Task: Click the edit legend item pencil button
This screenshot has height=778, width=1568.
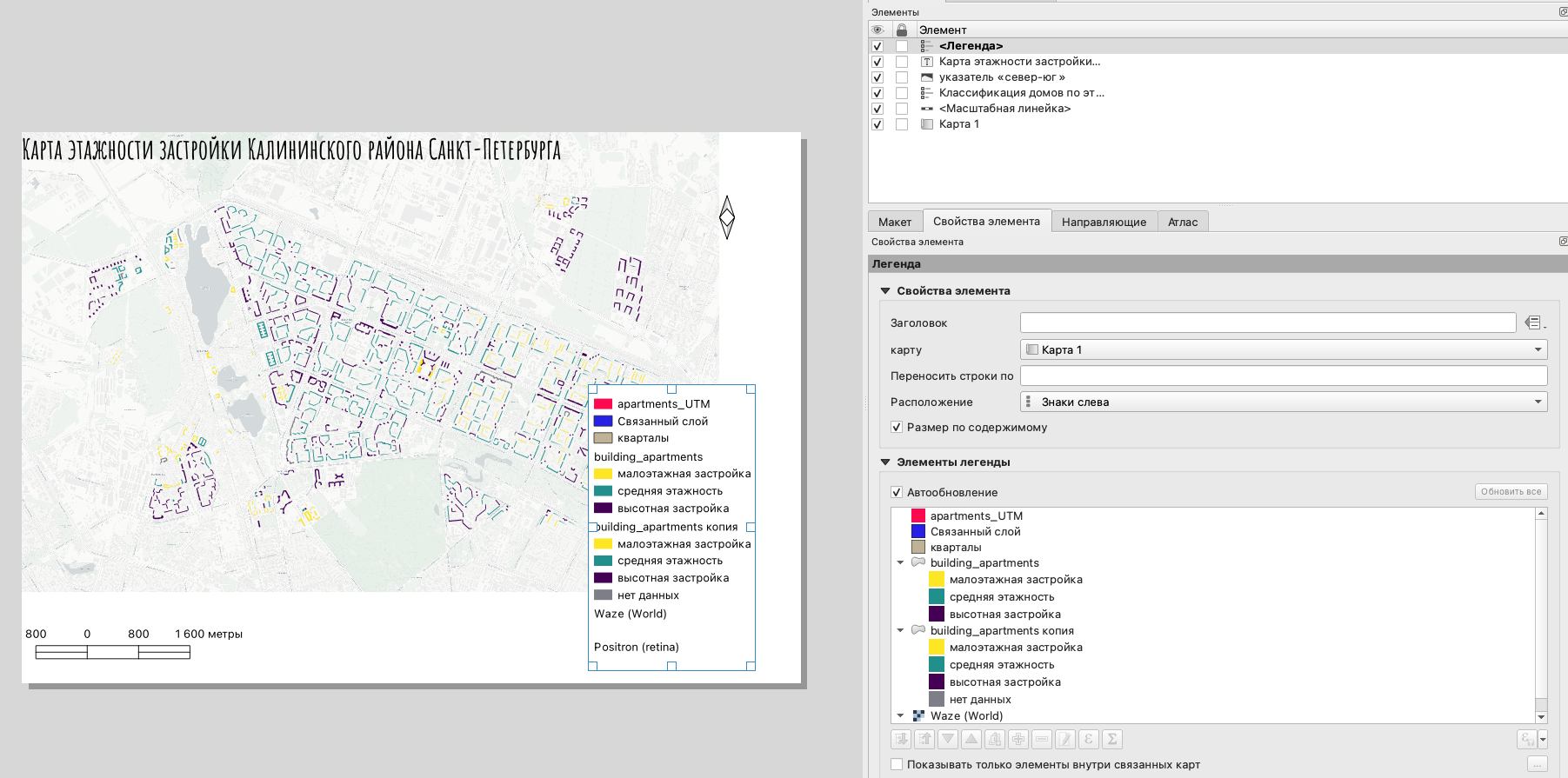Action: tap(1065, 739)
